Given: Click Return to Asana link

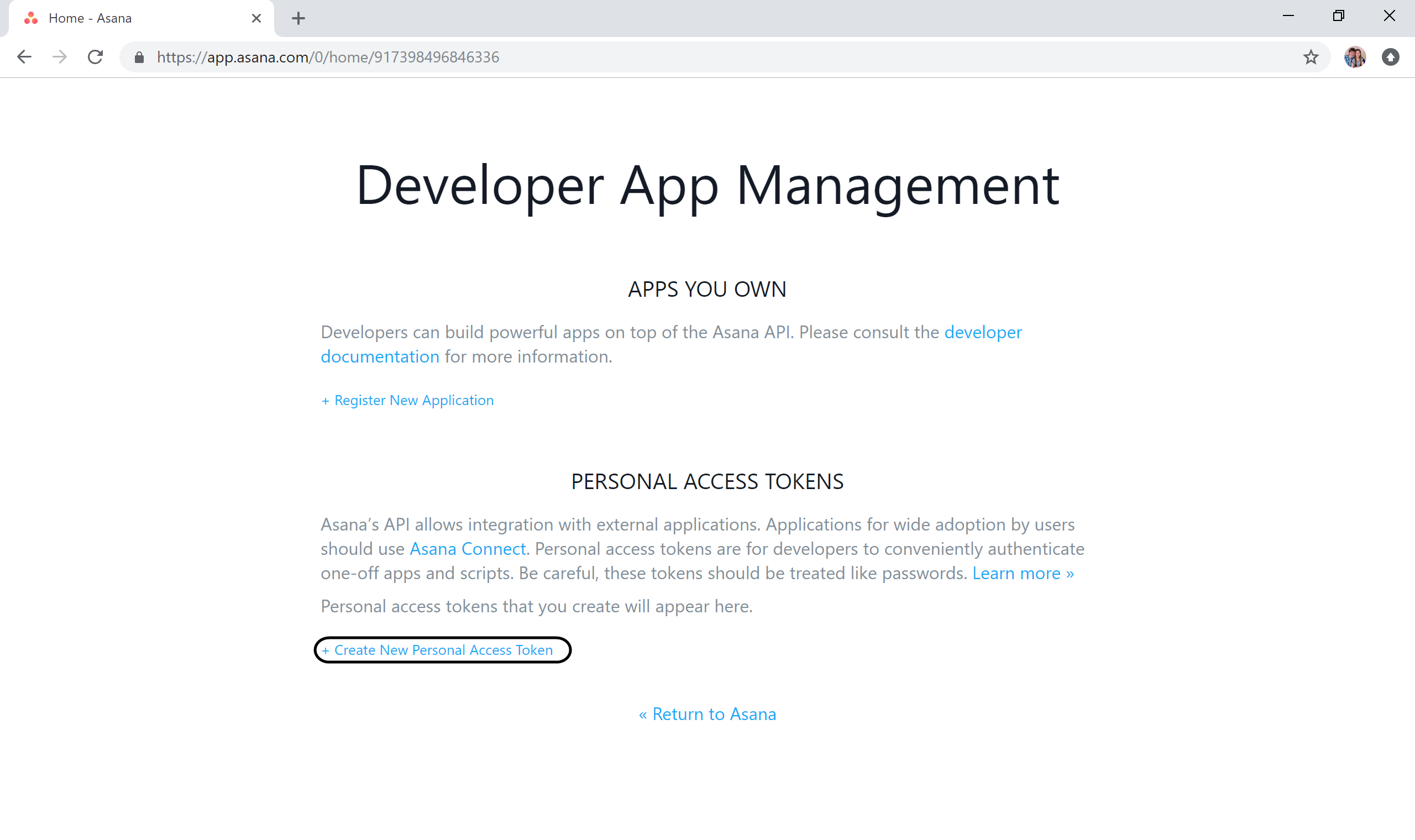Looking at the screenshot, I should [x=707, y=713].
